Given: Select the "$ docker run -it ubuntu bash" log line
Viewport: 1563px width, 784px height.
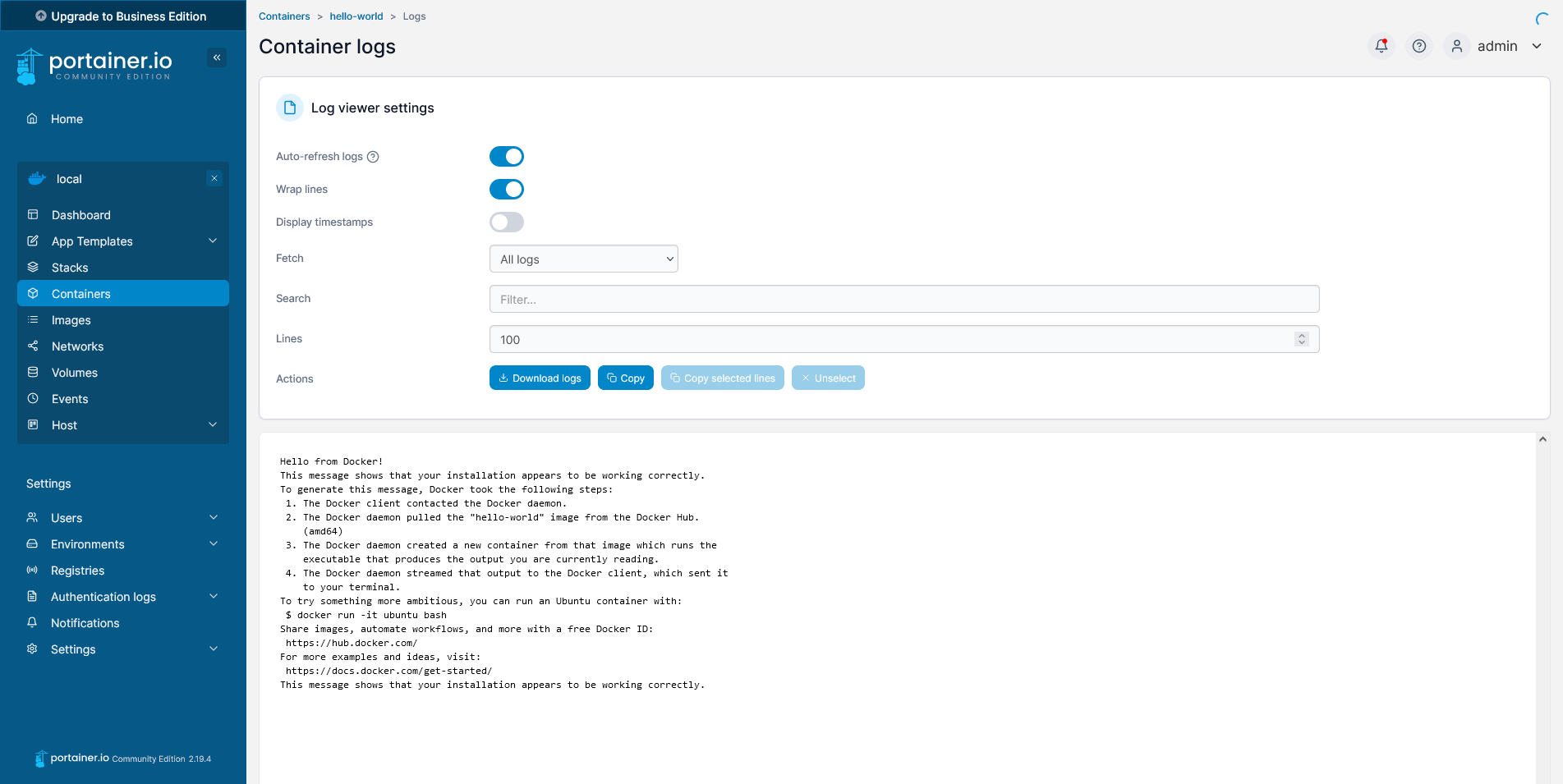Looking at the screenshot, I should (366, 615).
